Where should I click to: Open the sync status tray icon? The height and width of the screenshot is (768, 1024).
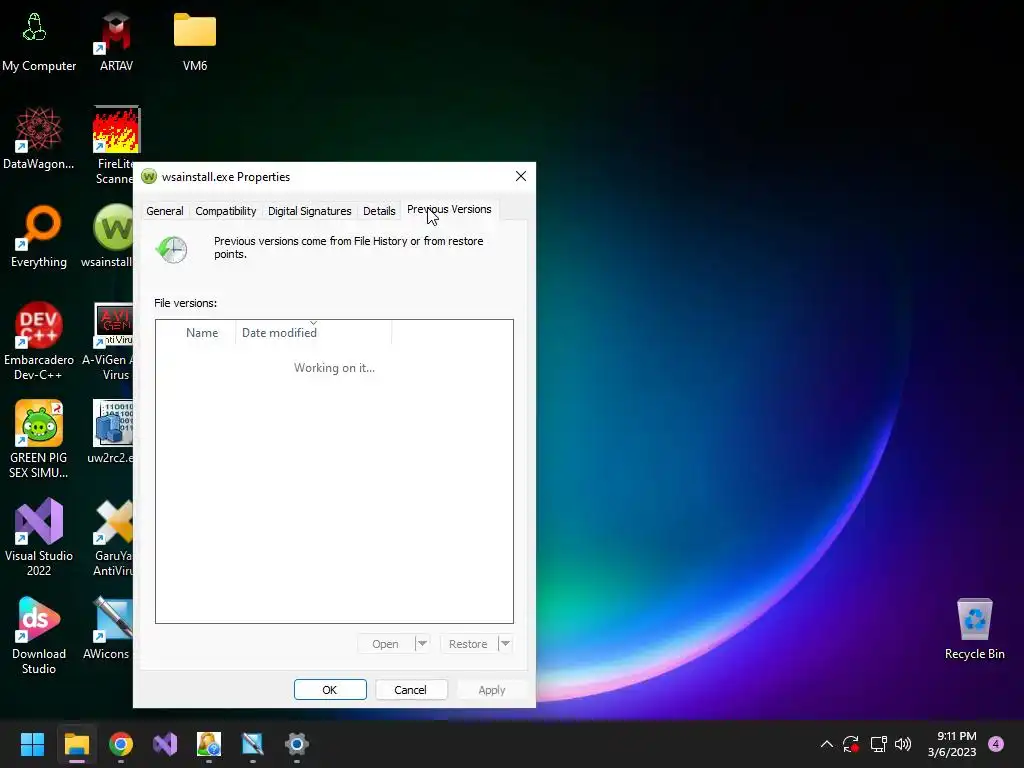click(x=850, y=744)
